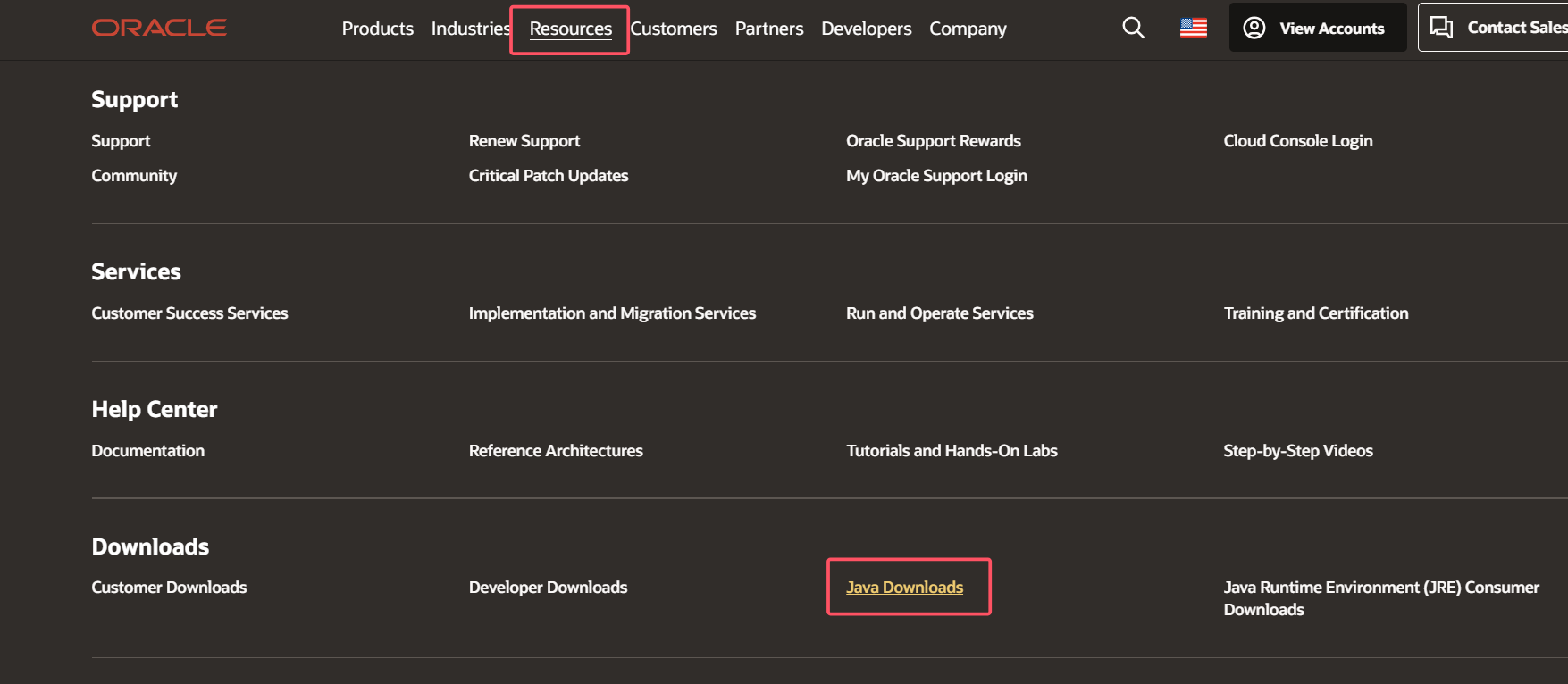Click the Help Center heading
This screenshot has height=684, width=1568.
pos(155,409)
